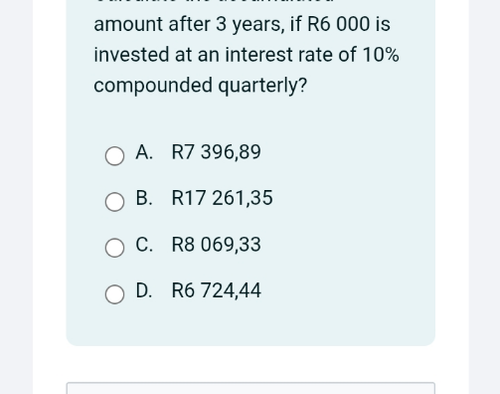500x394 pixels.
Task: Pick the answer text R6 724,44
Action: pos(216,290)
